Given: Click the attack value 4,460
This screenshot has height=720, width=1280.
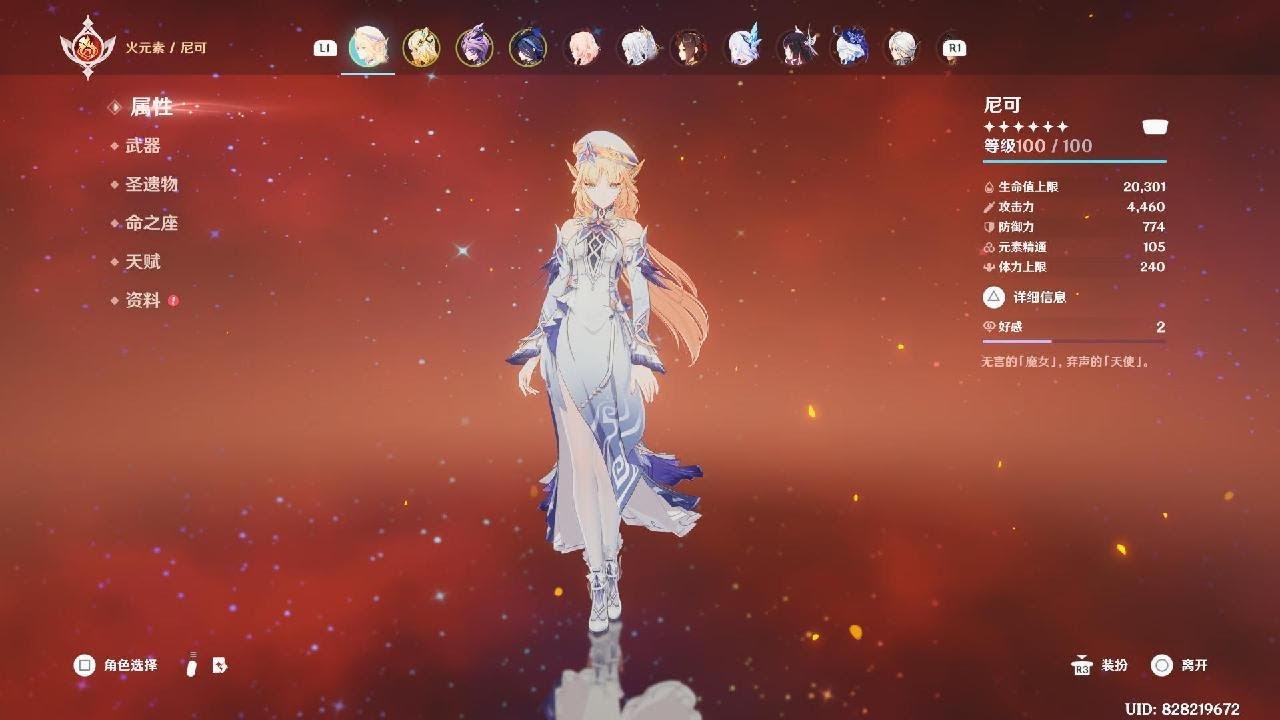Looking at the screenshot, I should point(1146,207).
